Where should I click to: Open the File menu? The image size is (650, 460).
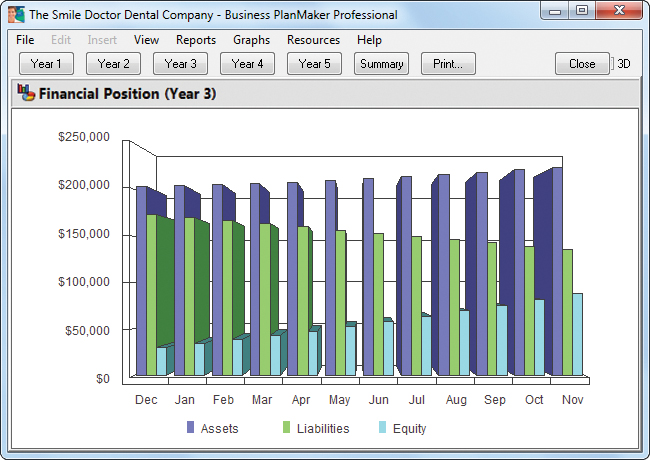(25, 40)
